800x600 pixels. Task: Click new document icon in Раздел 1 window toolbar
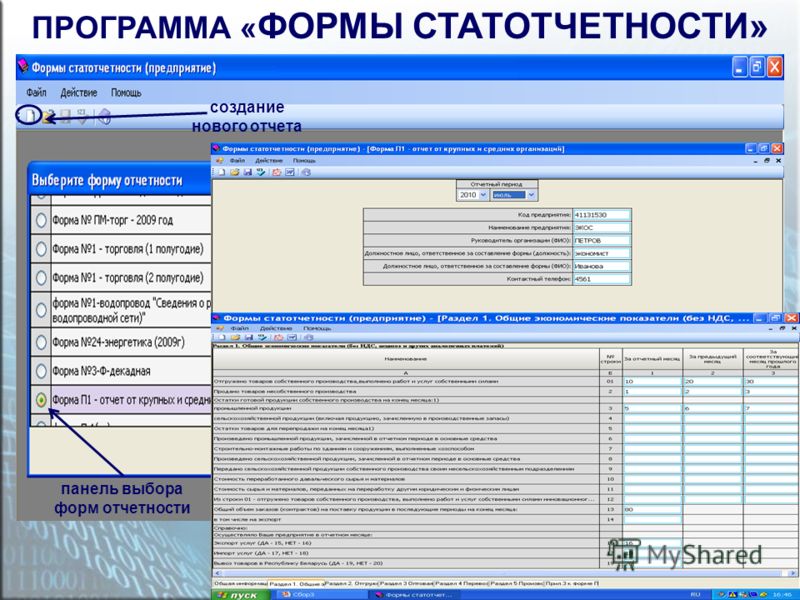coord(222,337)
